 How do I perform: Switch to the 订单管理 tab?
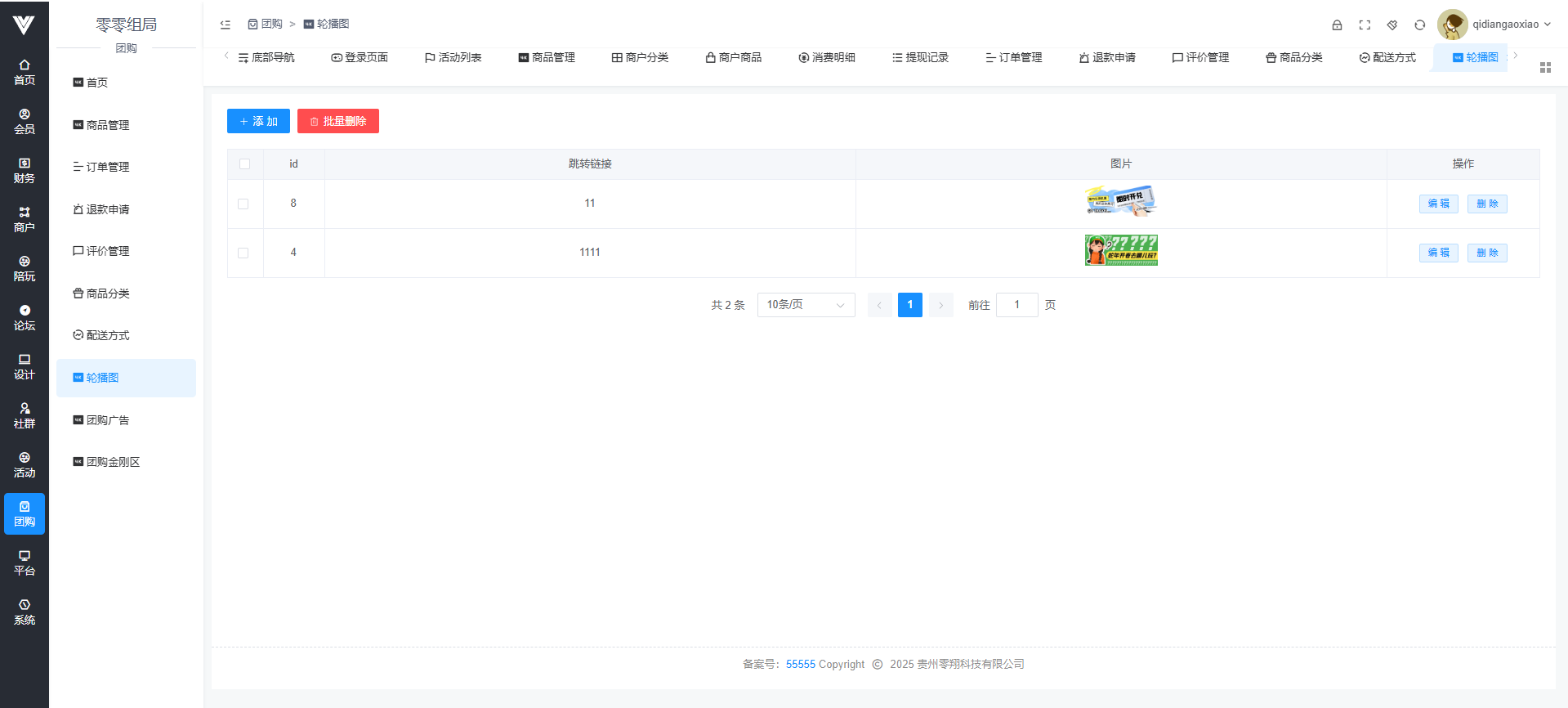click(x=1013, y=57)
